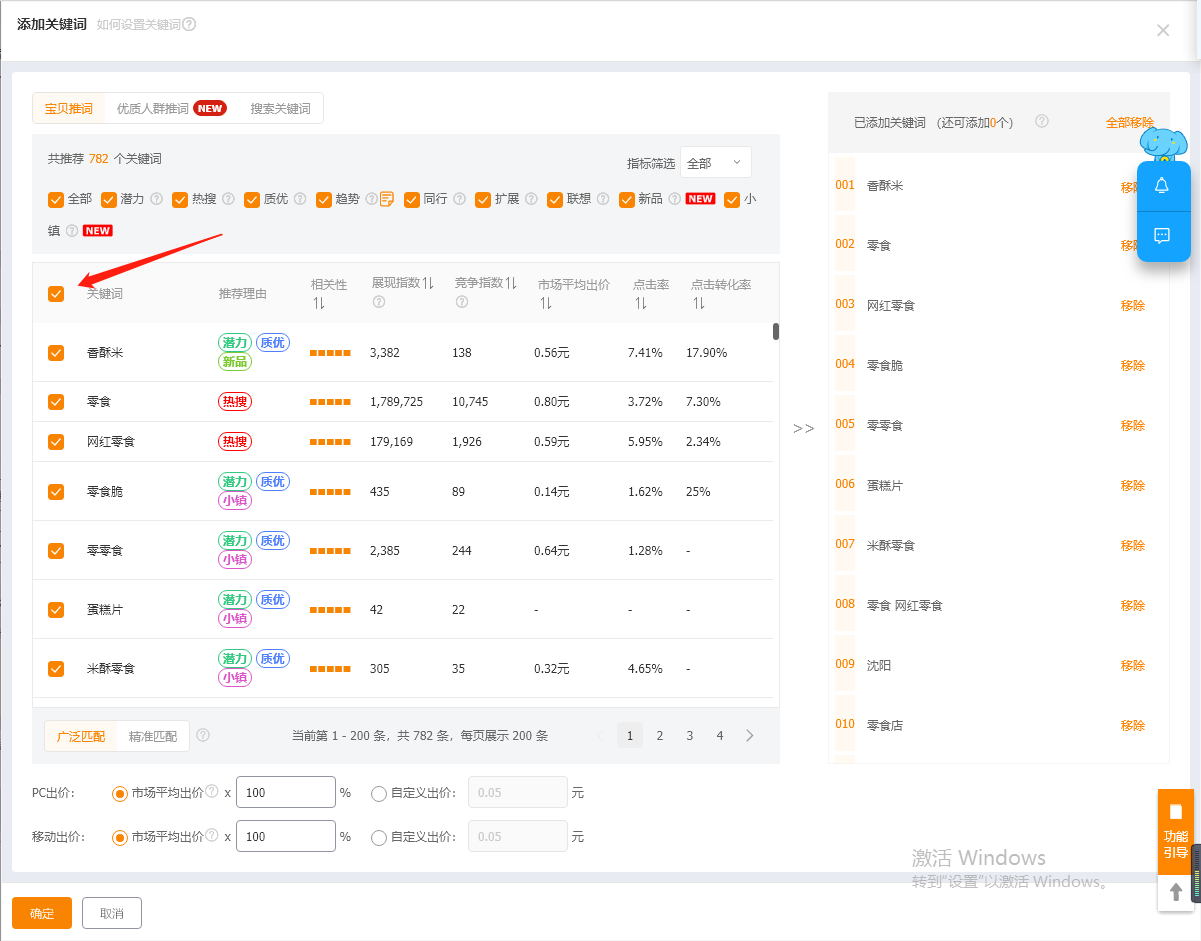The width and height of the screenshot is (1201, 941).
Task: Go to next page arrow in pagination
Action: pos(750,735)
